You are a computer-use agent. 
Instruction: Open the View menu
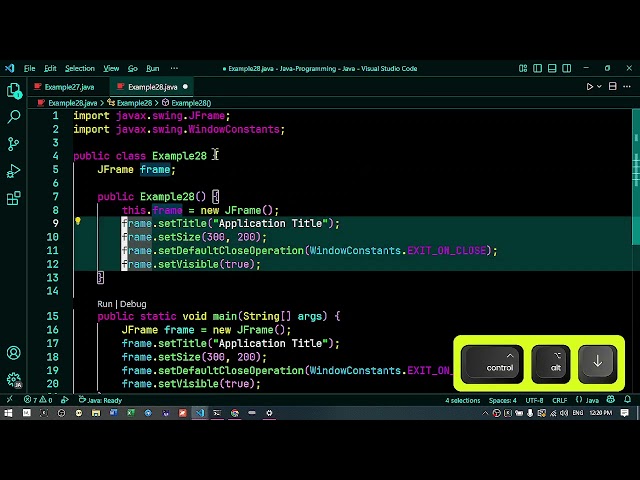[x=111, y=68]
